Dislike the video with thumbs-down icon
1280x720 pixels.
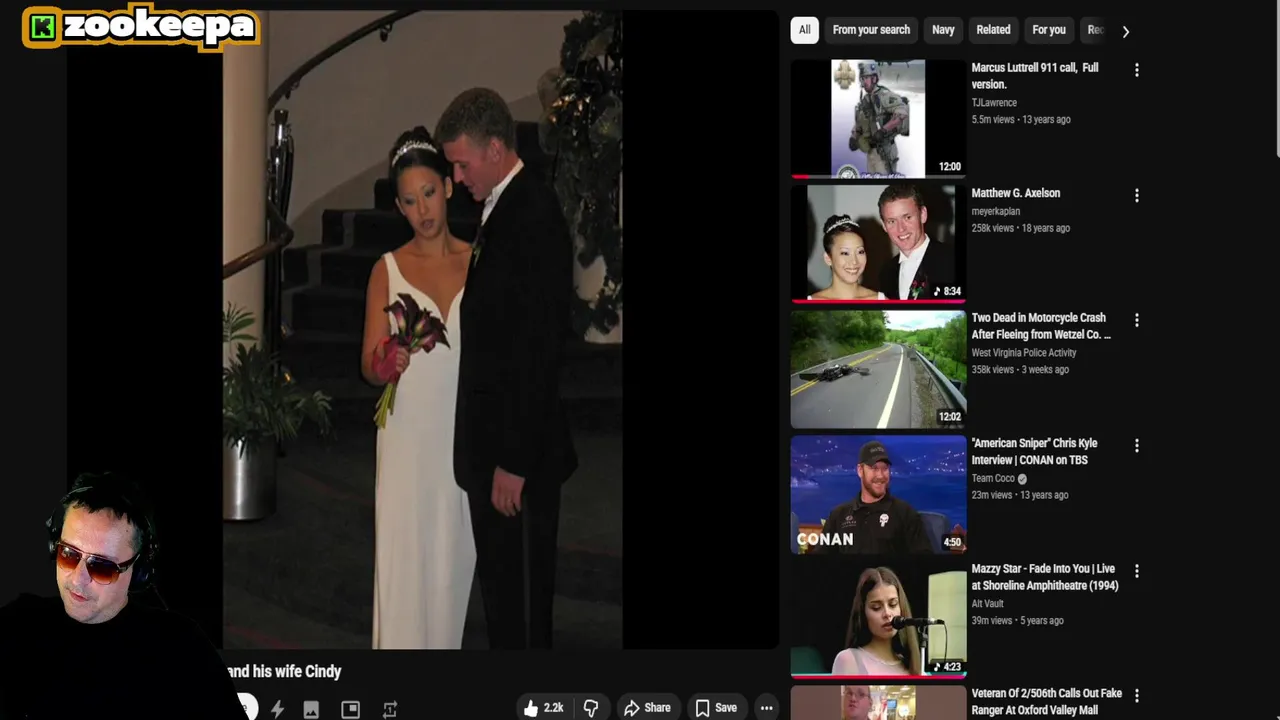(591, 708)
